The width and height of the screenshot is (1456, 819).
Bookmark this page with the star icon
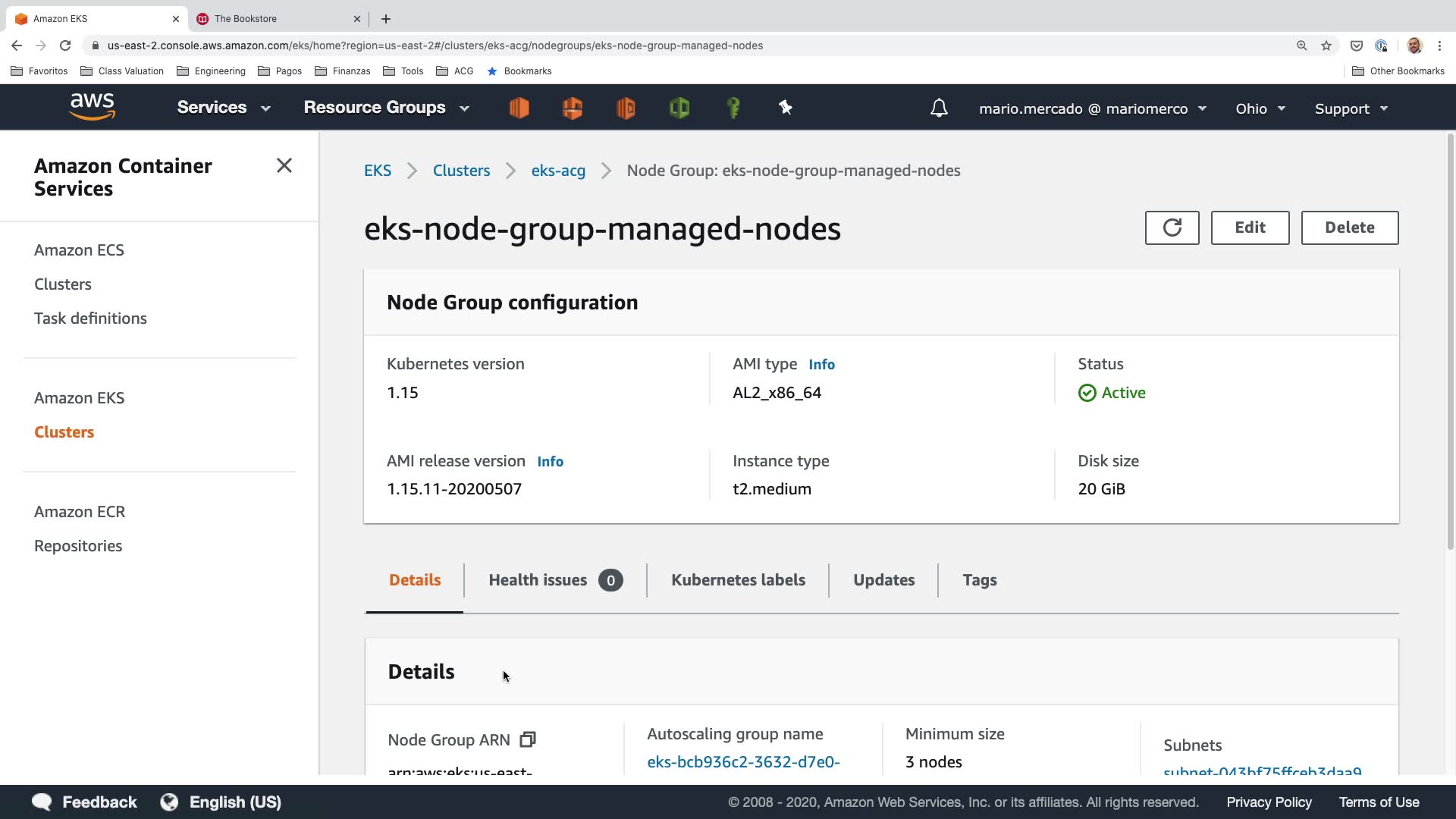1326,45
